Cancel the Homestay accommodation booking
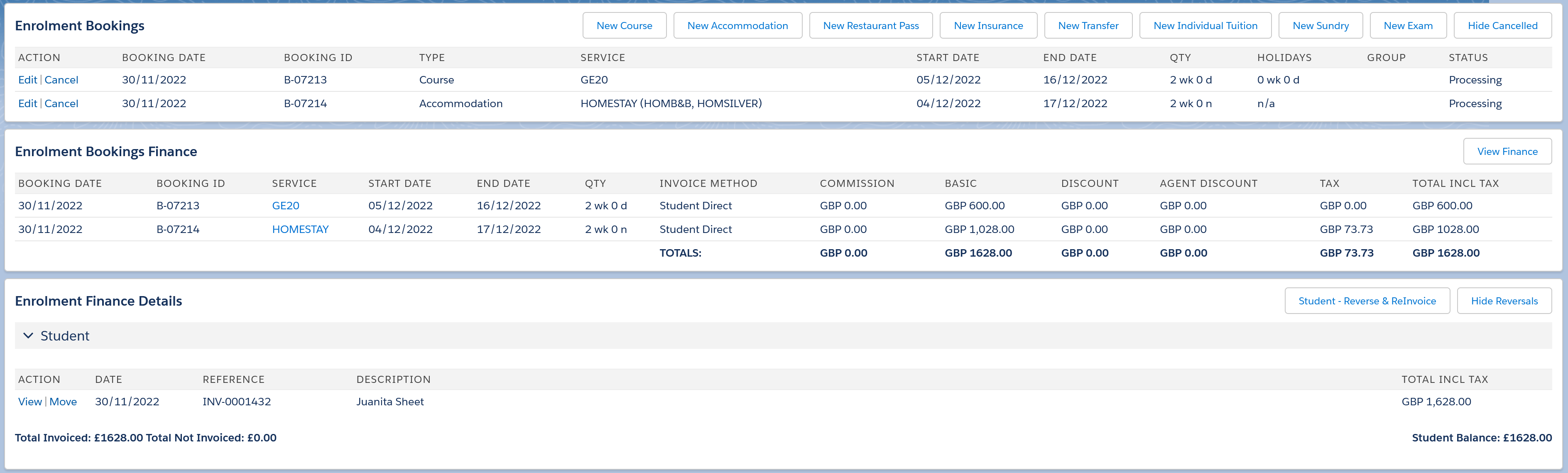 (61, 103)
